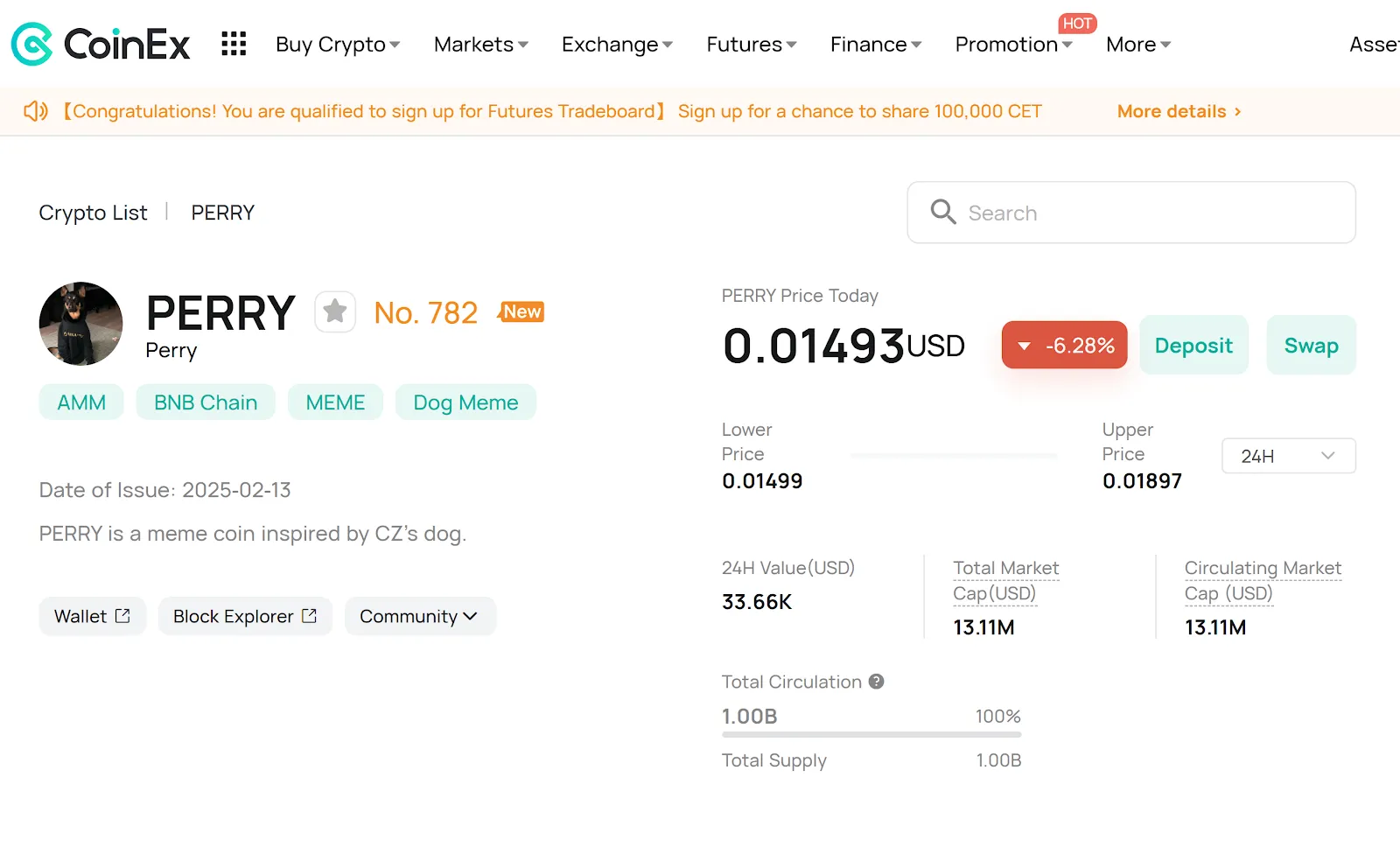Image resolution: width=1400 pixels, height=847 pixels.
Task: Click the announcement speaker icon
Action: [36, 111]
